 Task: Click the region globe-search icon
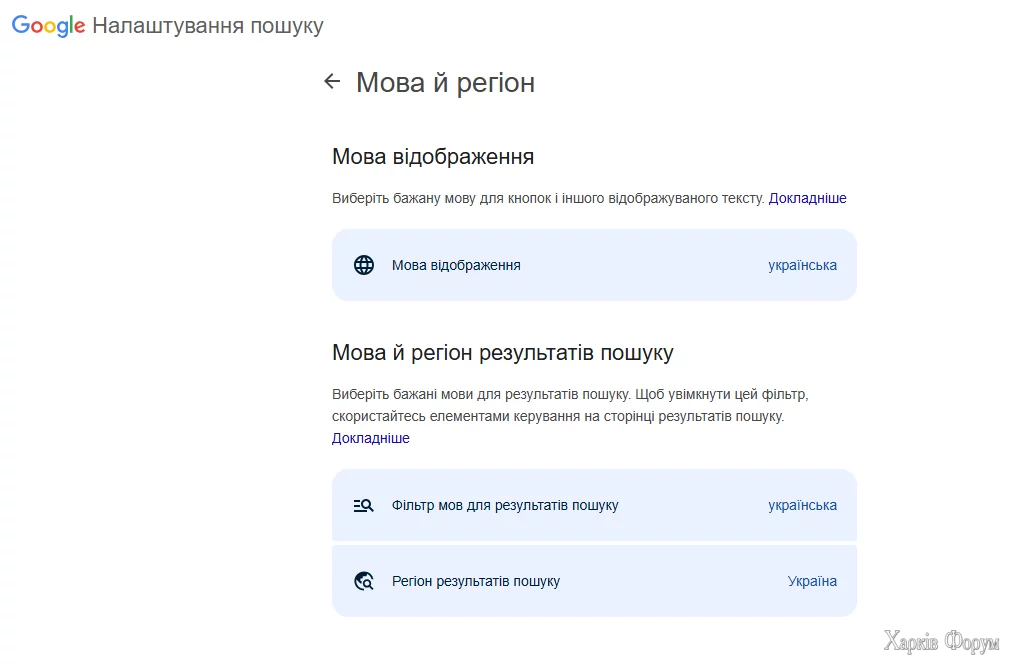364,581
